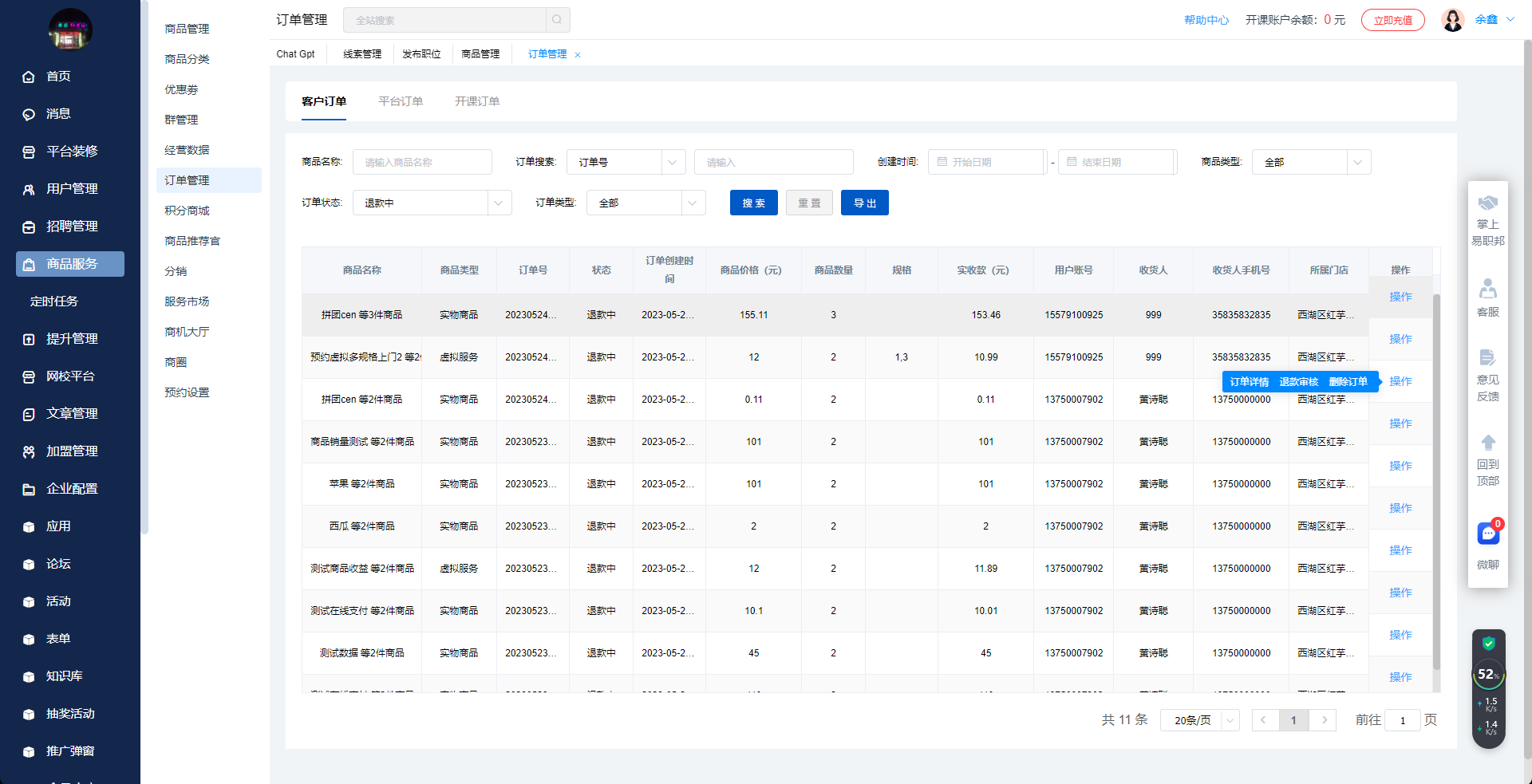Screen dimensions: 1532x784
Task: Open the 商品类型 dropdown
Action: 1311,163
